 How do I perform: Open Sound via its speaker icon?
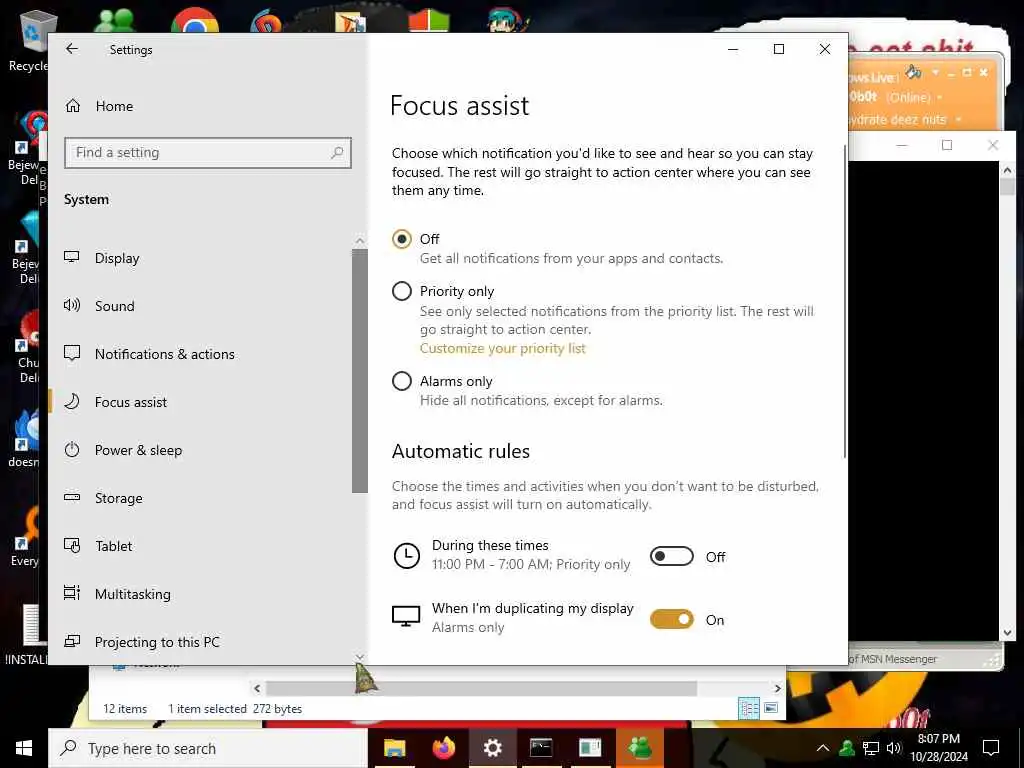(x=72, y=305)
